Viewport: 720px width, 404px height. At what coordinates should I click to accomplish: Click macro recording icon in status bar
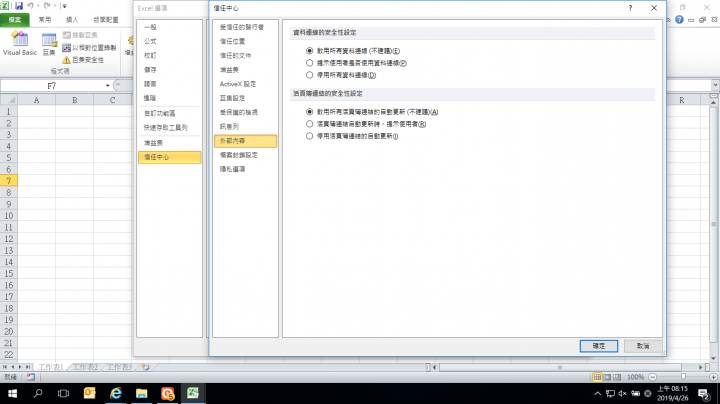point(31,377)
